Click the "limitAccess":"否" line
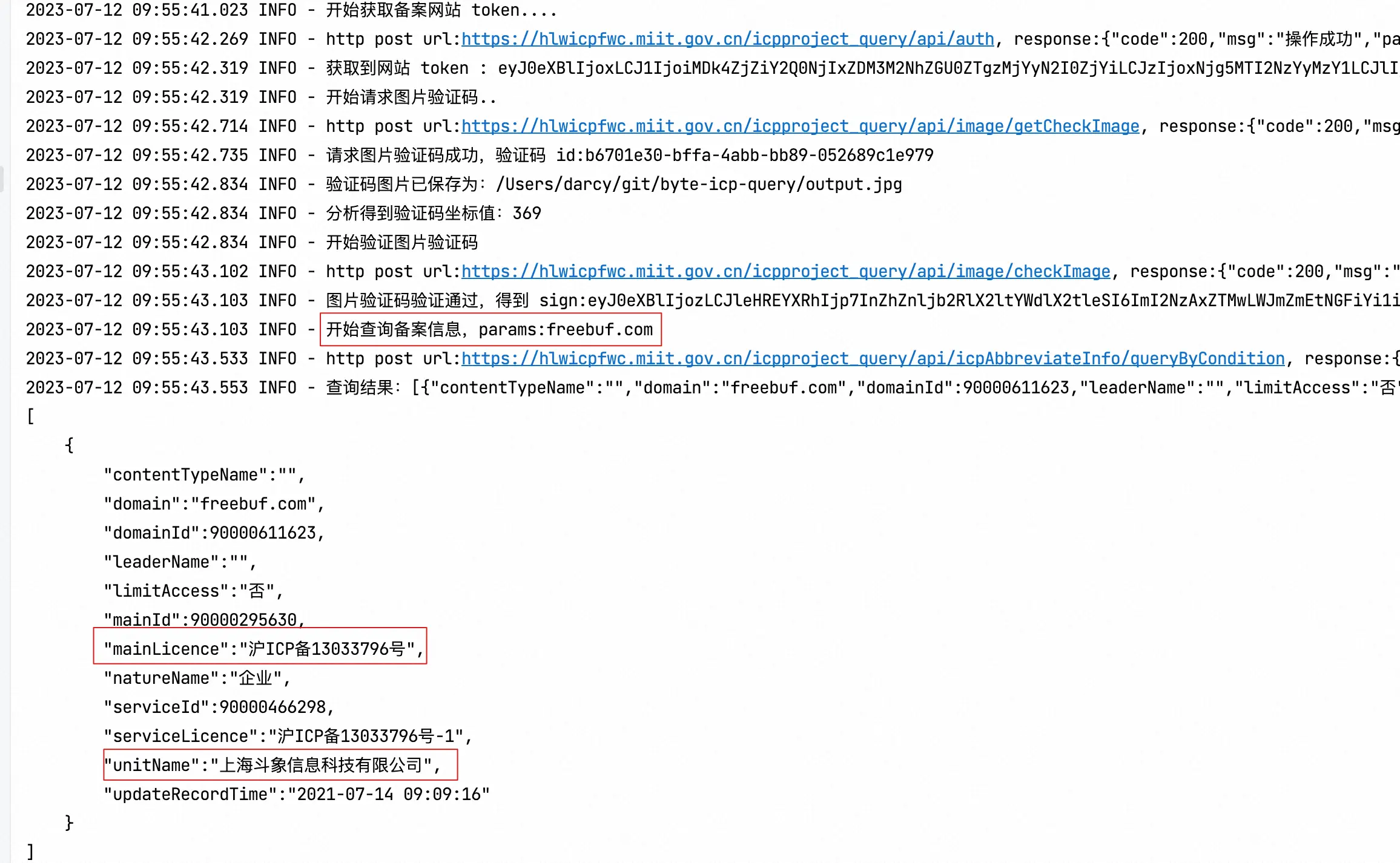Viewport: 1400px width, 863px height. [193, 591]
